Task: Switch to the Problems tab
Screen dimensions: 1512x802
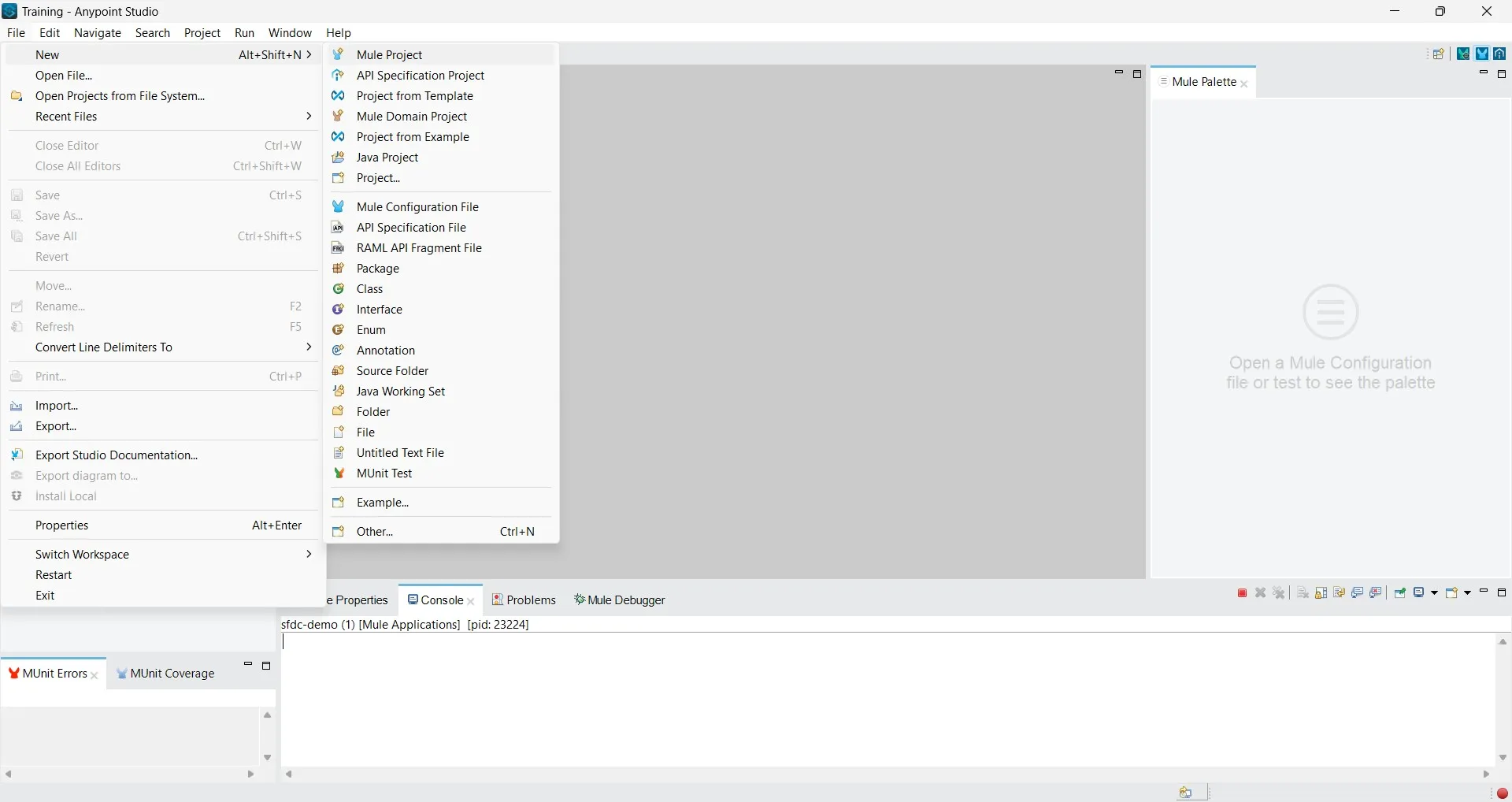Action: 524,600
